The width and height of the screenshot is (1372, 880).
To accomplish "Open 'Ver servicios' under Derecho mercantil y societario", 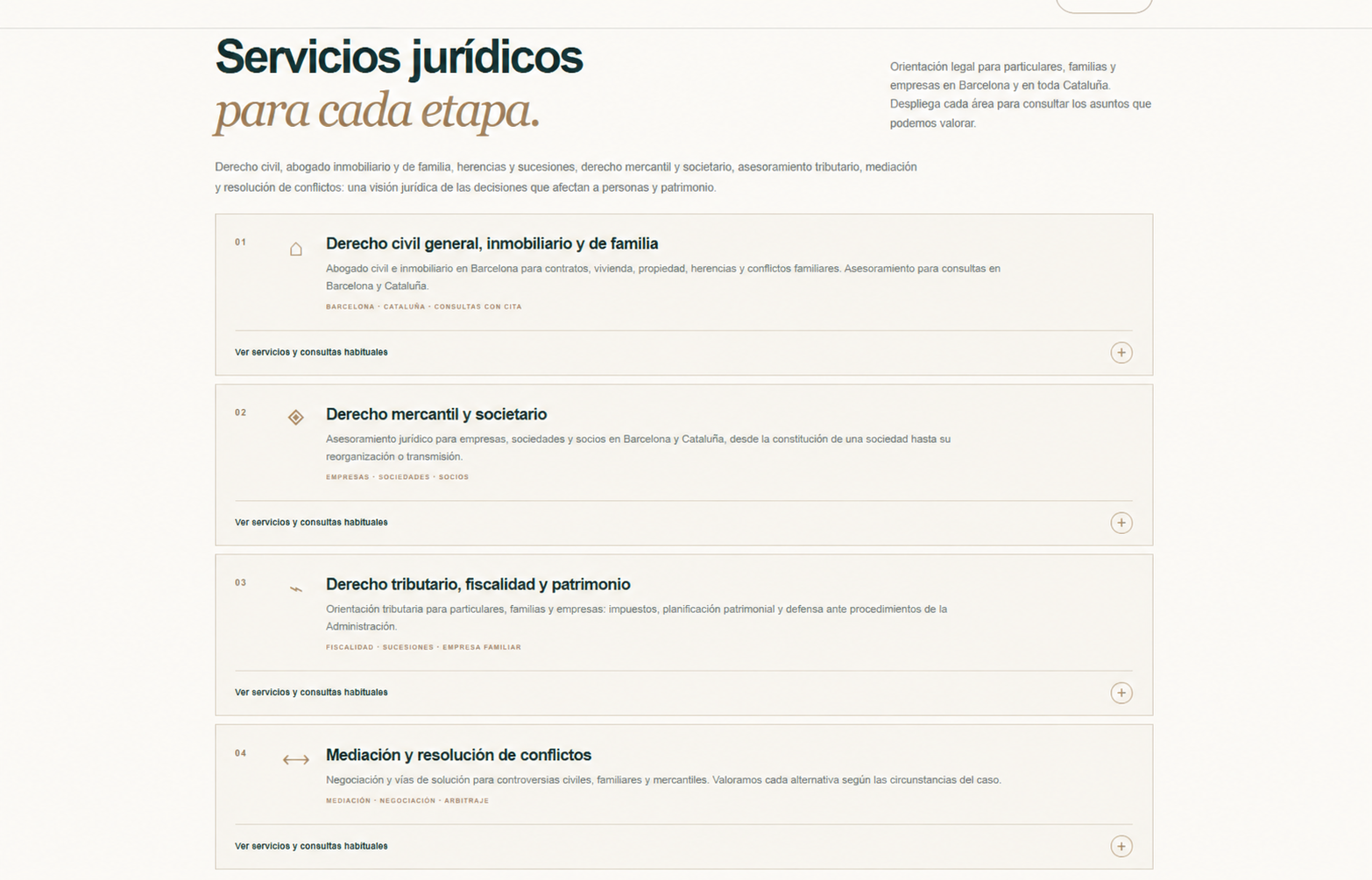I will [311, 522].
